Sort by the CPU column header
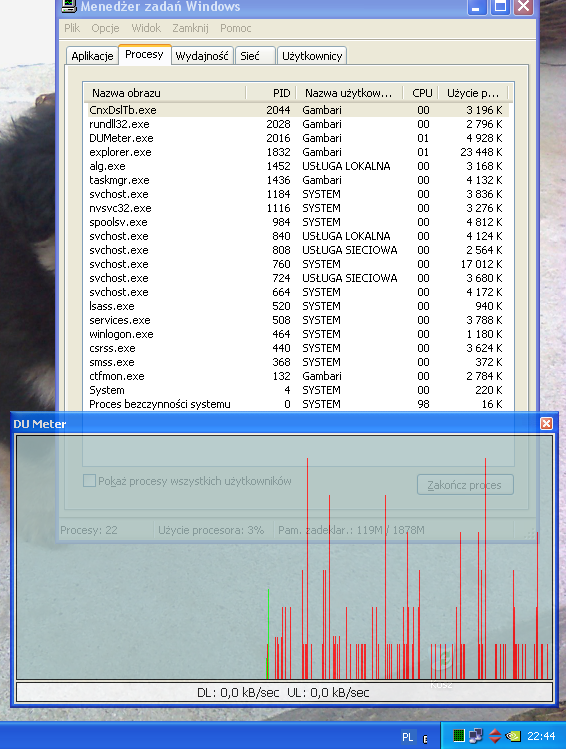The image size is (566, 749). pos(422,93)
